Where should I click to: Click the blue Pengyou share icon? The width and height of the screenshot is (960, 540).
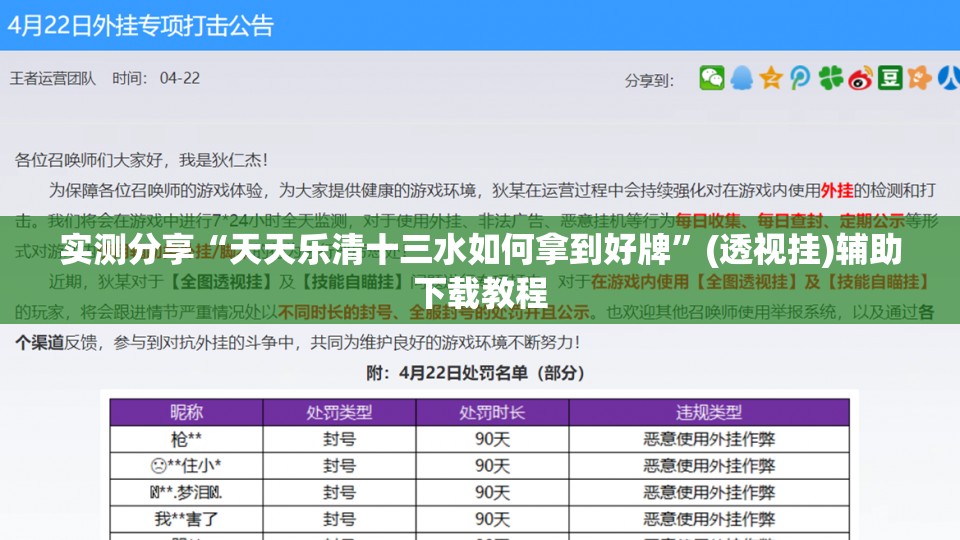800,78
